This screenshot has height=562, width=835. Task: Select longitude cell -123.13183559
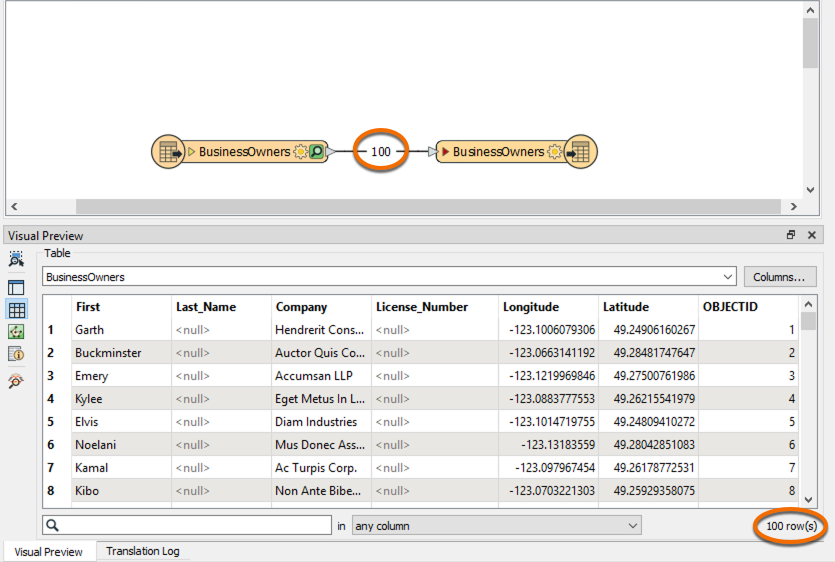click(549, 444)
